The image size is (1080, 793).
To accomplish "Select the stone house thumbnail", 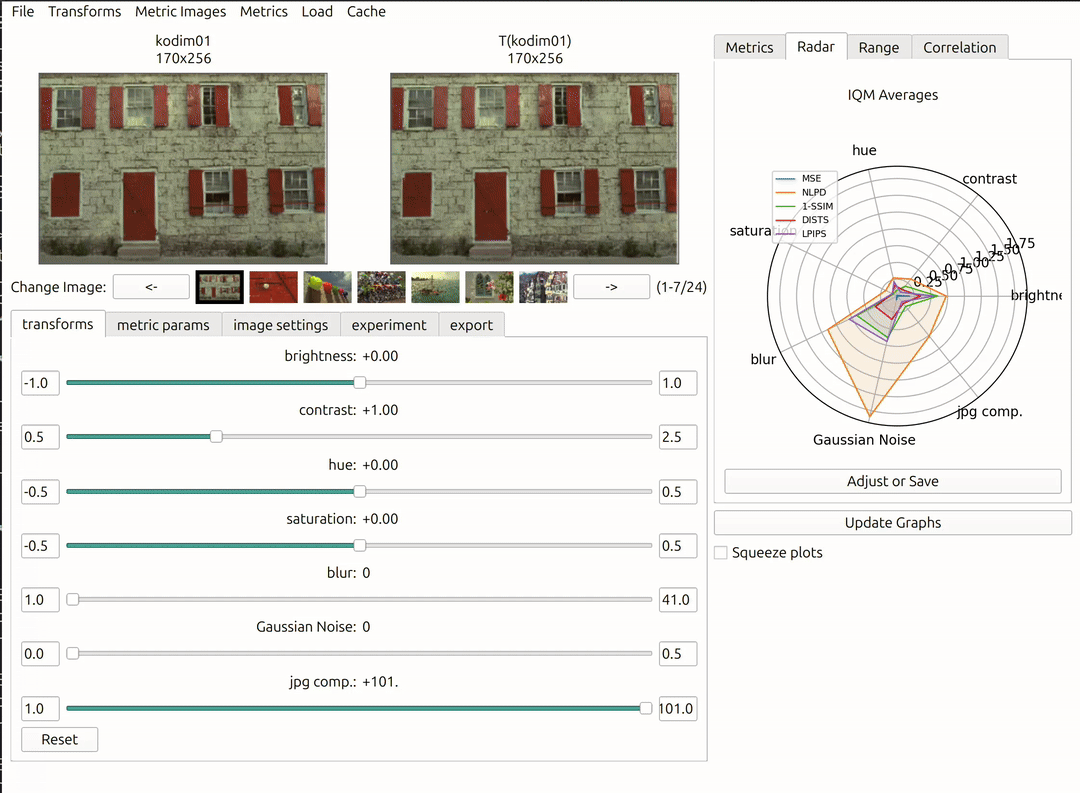I will click(220, 287).
